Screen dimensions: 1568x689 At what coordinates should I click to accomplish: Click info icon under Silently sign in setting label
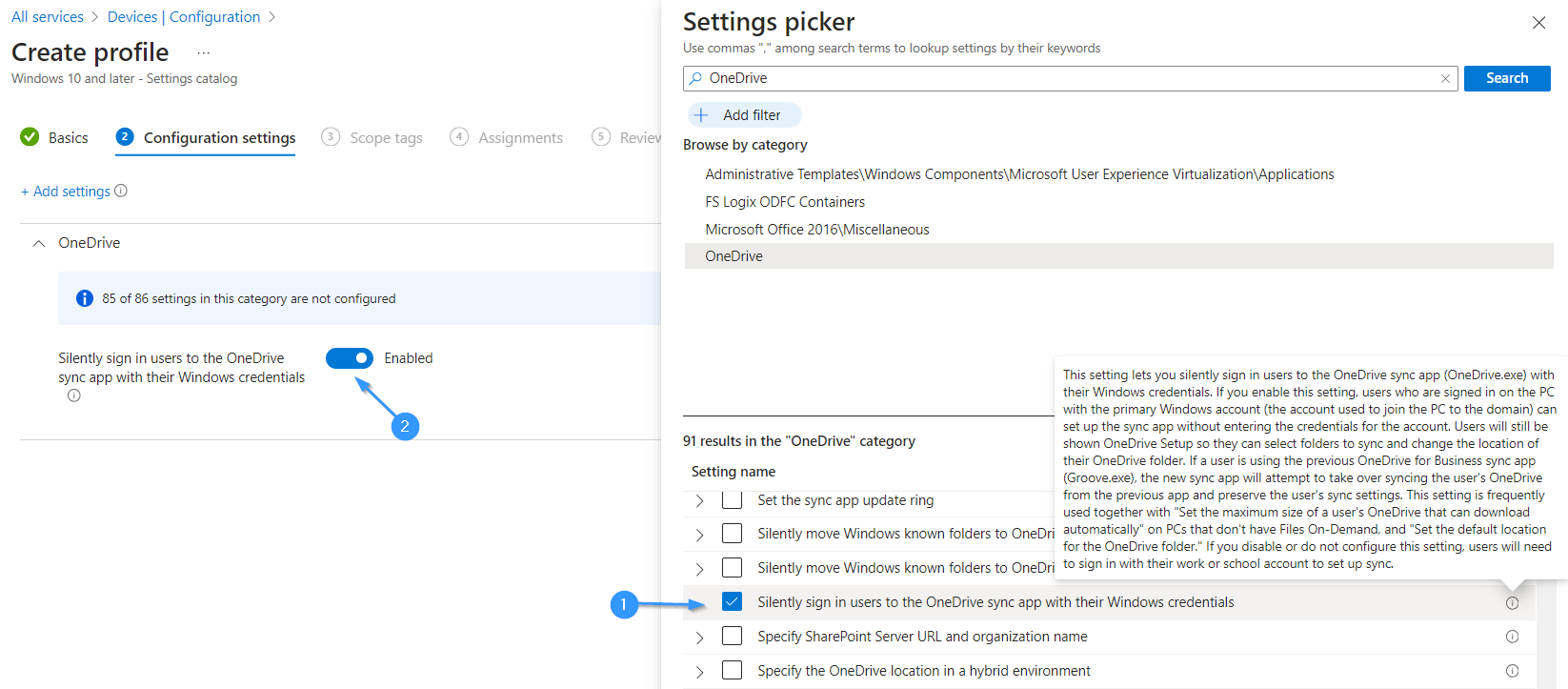[74, 395]
